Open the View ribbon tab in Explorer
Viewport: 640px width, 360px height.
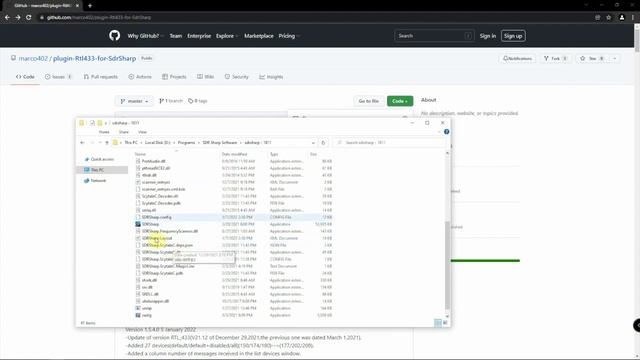pyautogui.click(x=142, y=132)
